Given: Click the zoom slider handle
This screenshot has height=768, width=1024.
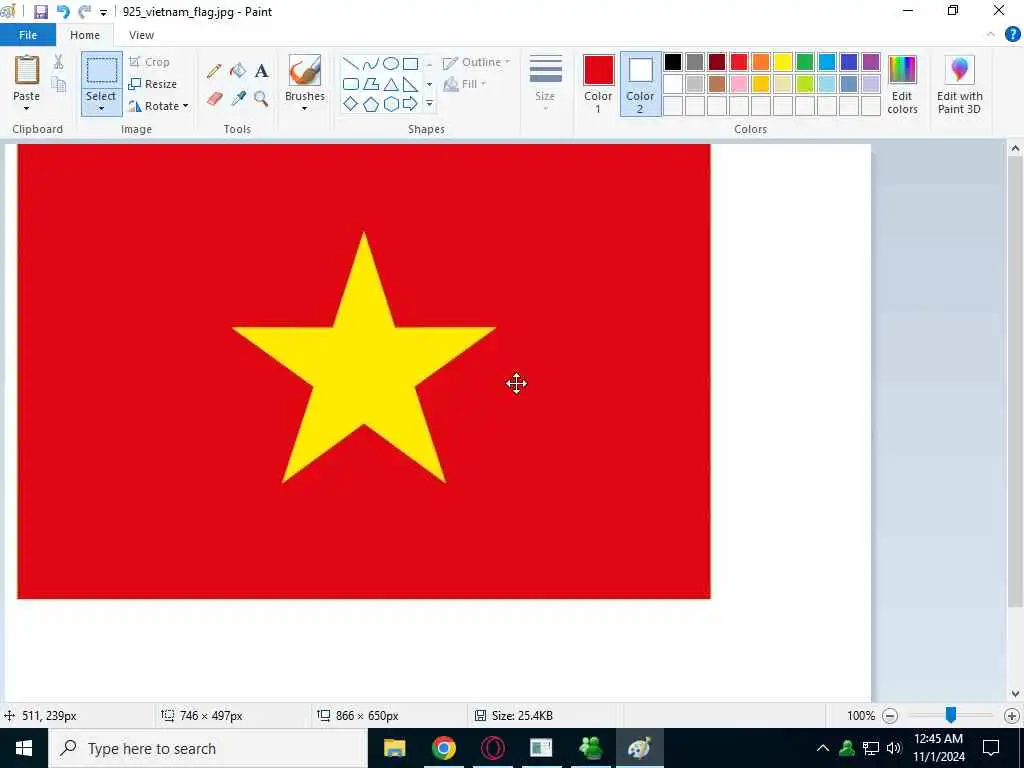Looking at the screenshot, I should tap(951, 715).
